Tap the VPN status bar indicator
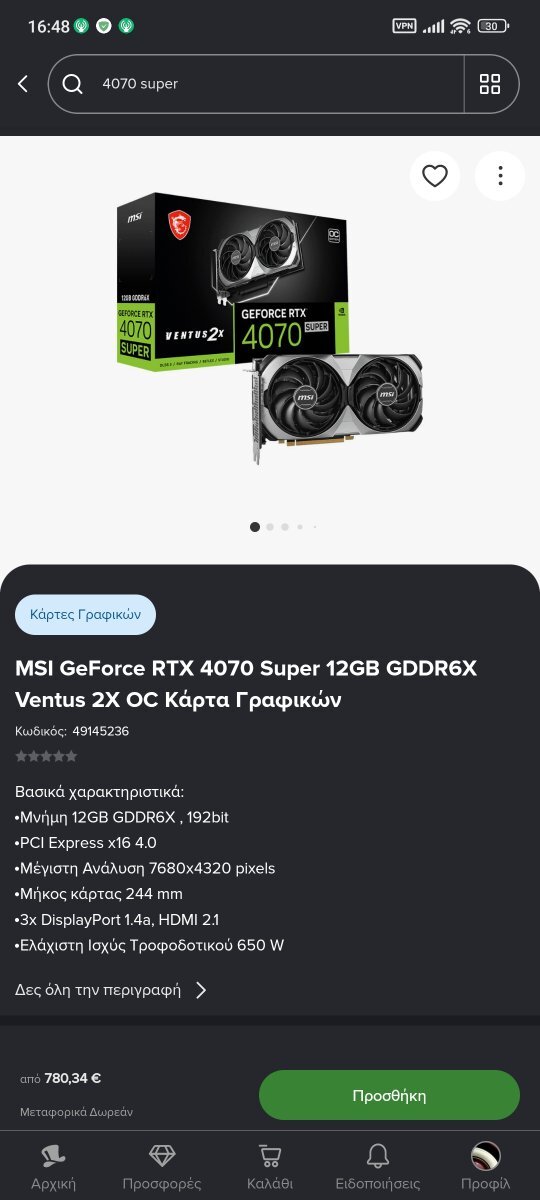This screenshot has width=540, height=1200. [404, 26]
